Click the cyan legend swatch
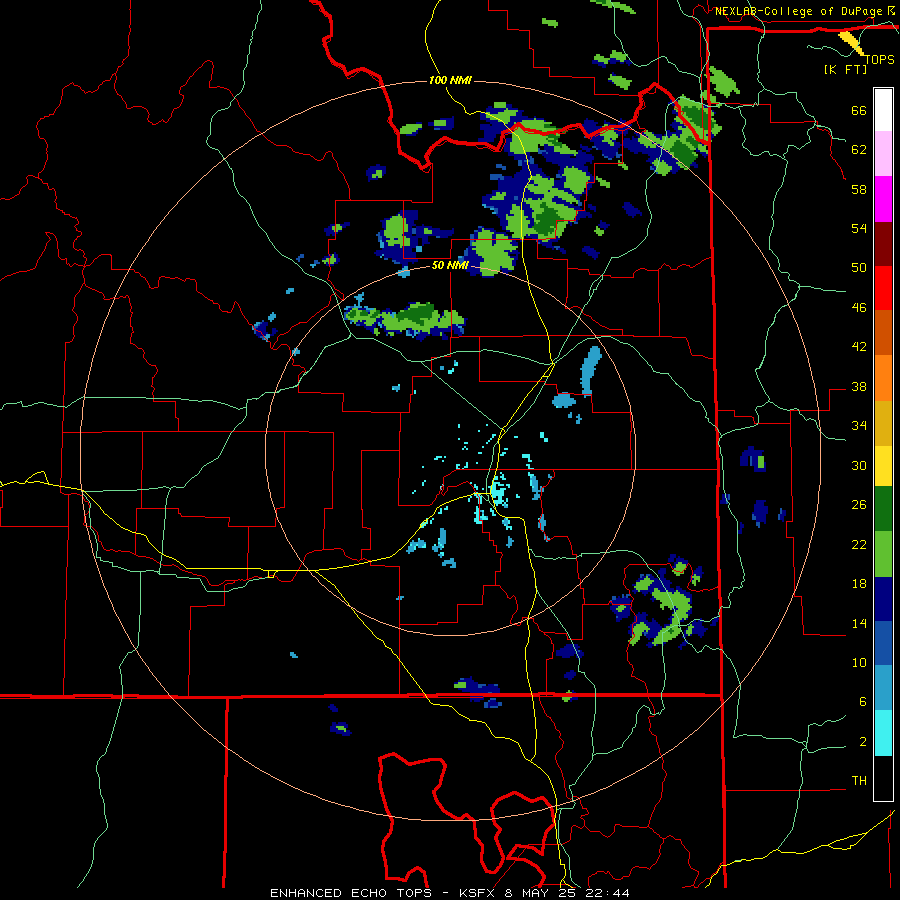This screenshot has width=900, height=900. (883, 733)
